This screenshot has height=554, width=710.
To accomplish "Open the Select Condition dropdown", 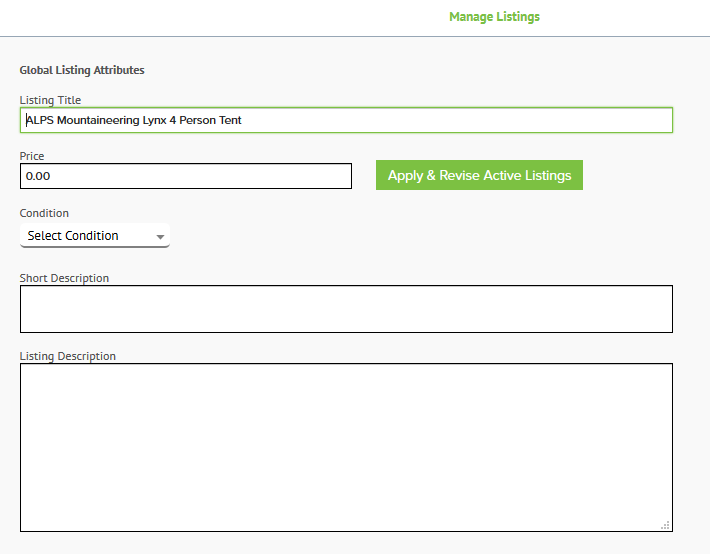I will (95, 236).
